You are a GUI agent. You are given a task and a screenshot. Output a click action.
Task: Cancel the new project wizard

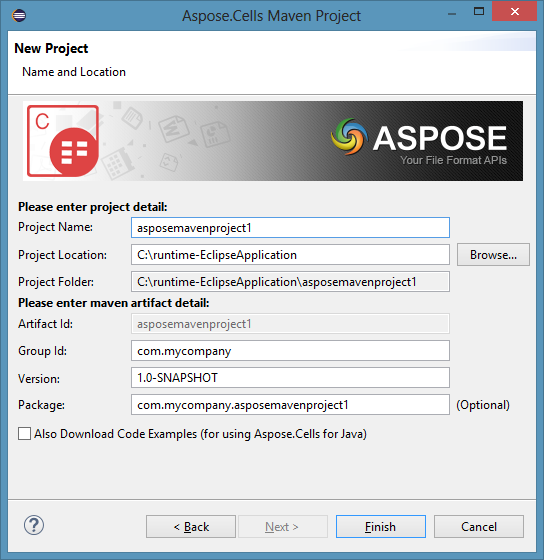tap(479, 526)
